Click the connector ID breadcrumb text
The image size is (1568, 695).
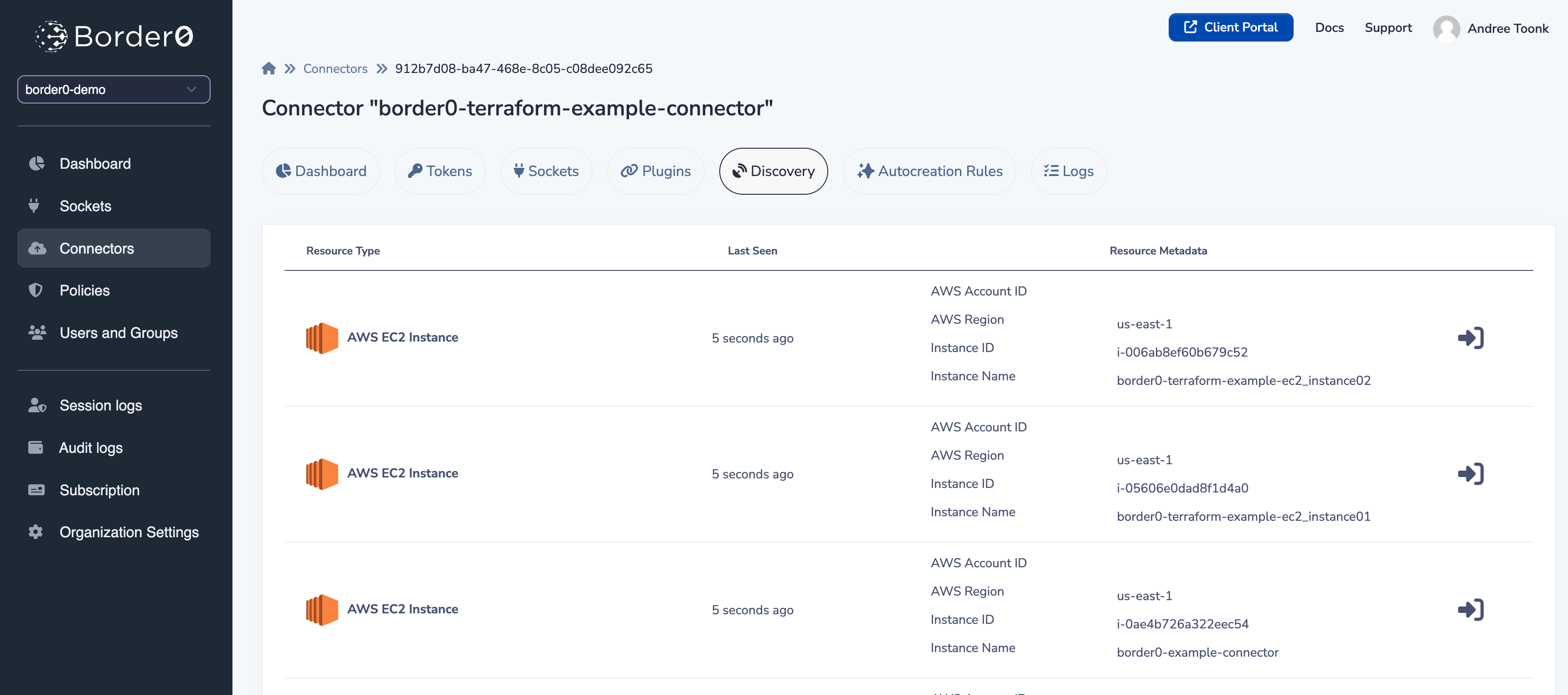click(523, 68)
